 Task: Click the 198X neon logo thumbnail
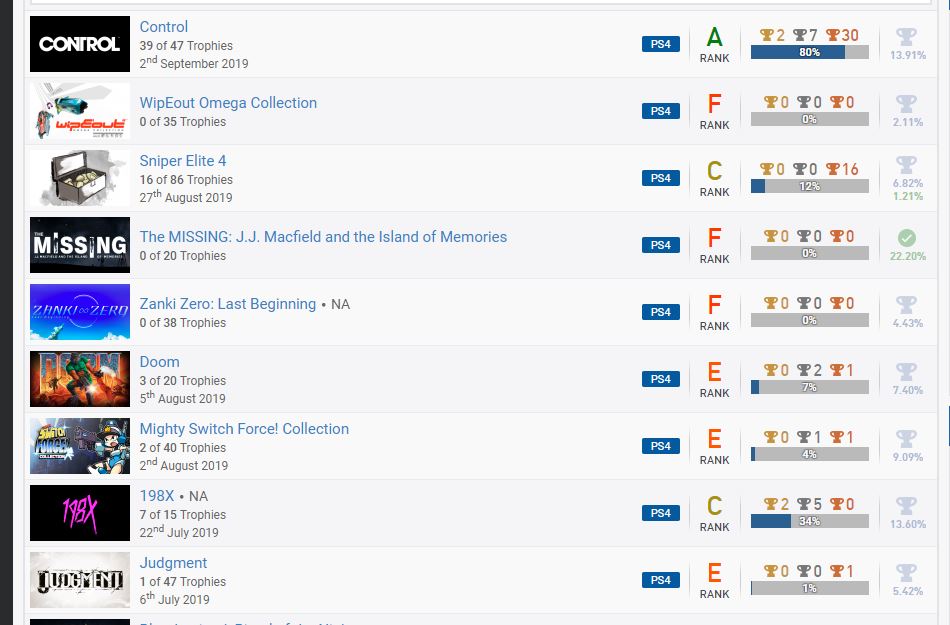point(80,513)
